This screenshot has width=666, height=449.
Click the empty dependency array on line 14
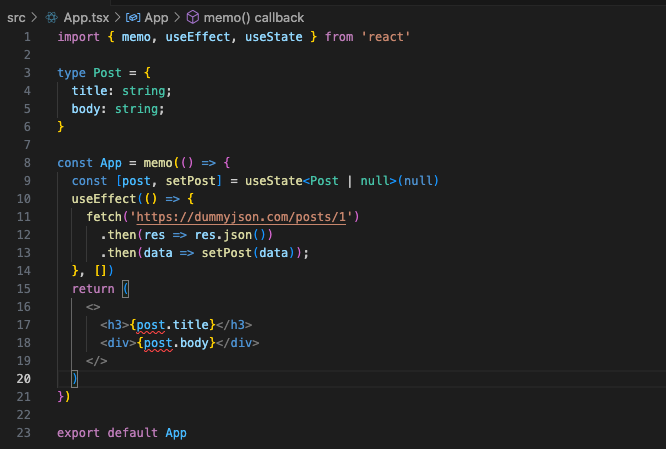pyautogui.click(x=100, y=271)
